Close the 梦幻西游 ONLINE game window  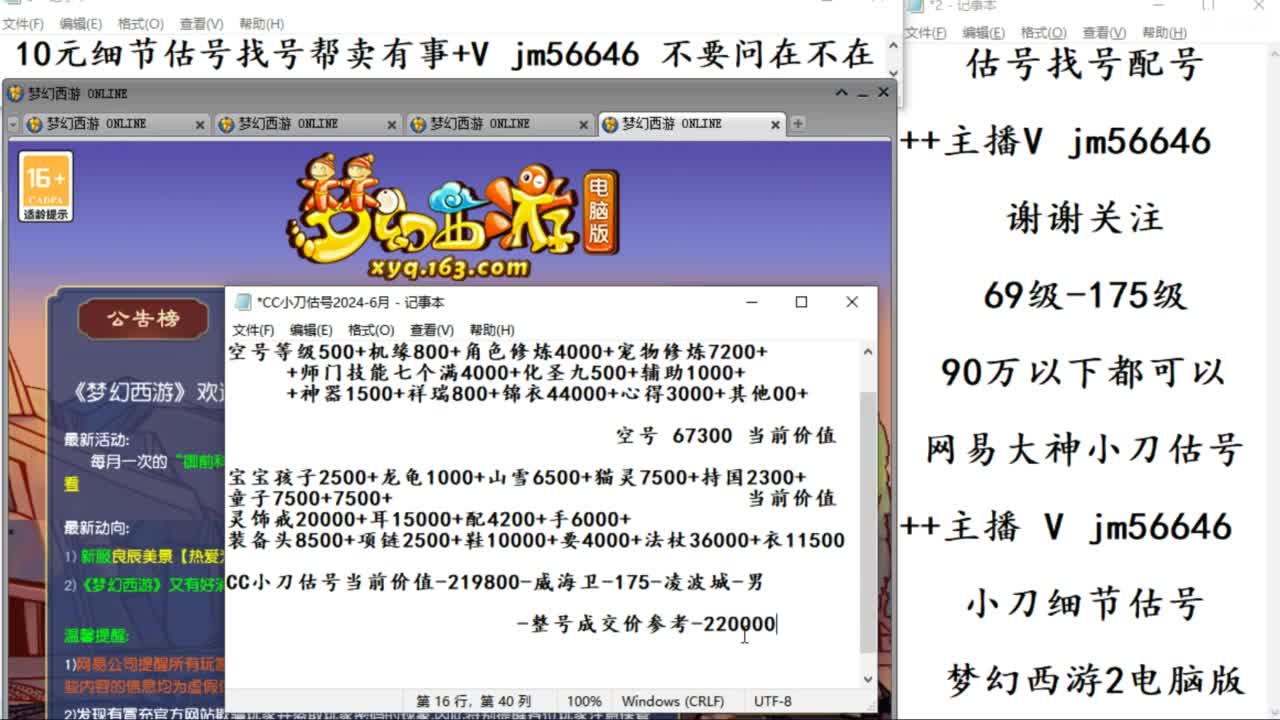tap(883, 92)
